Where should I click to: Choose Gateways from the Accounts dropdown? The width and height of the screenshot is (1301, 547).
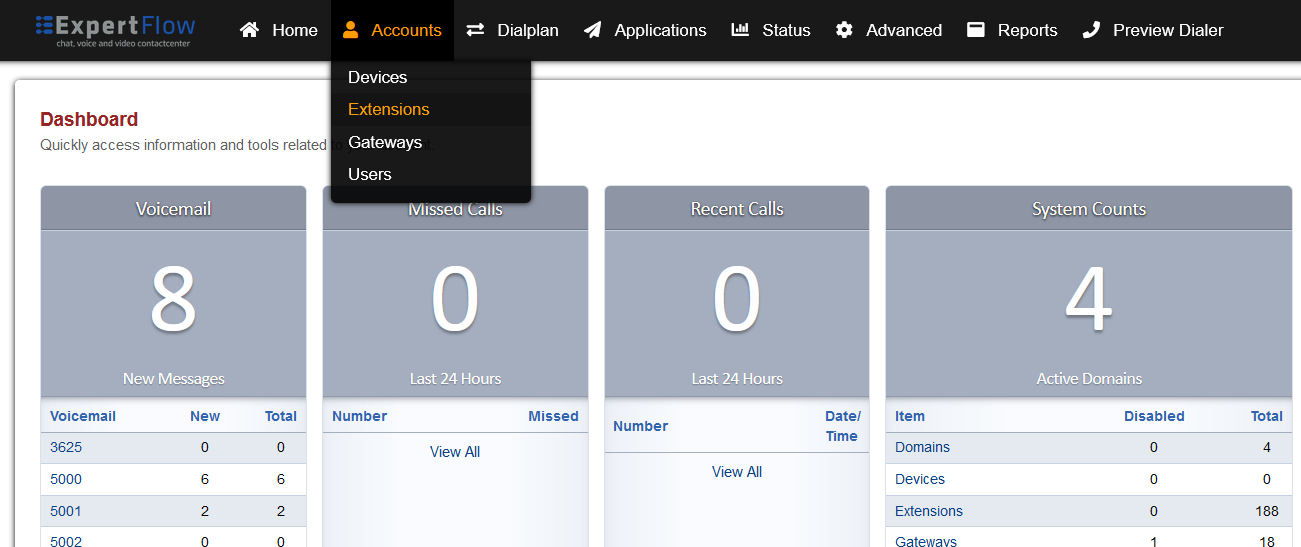click(385, 142)
